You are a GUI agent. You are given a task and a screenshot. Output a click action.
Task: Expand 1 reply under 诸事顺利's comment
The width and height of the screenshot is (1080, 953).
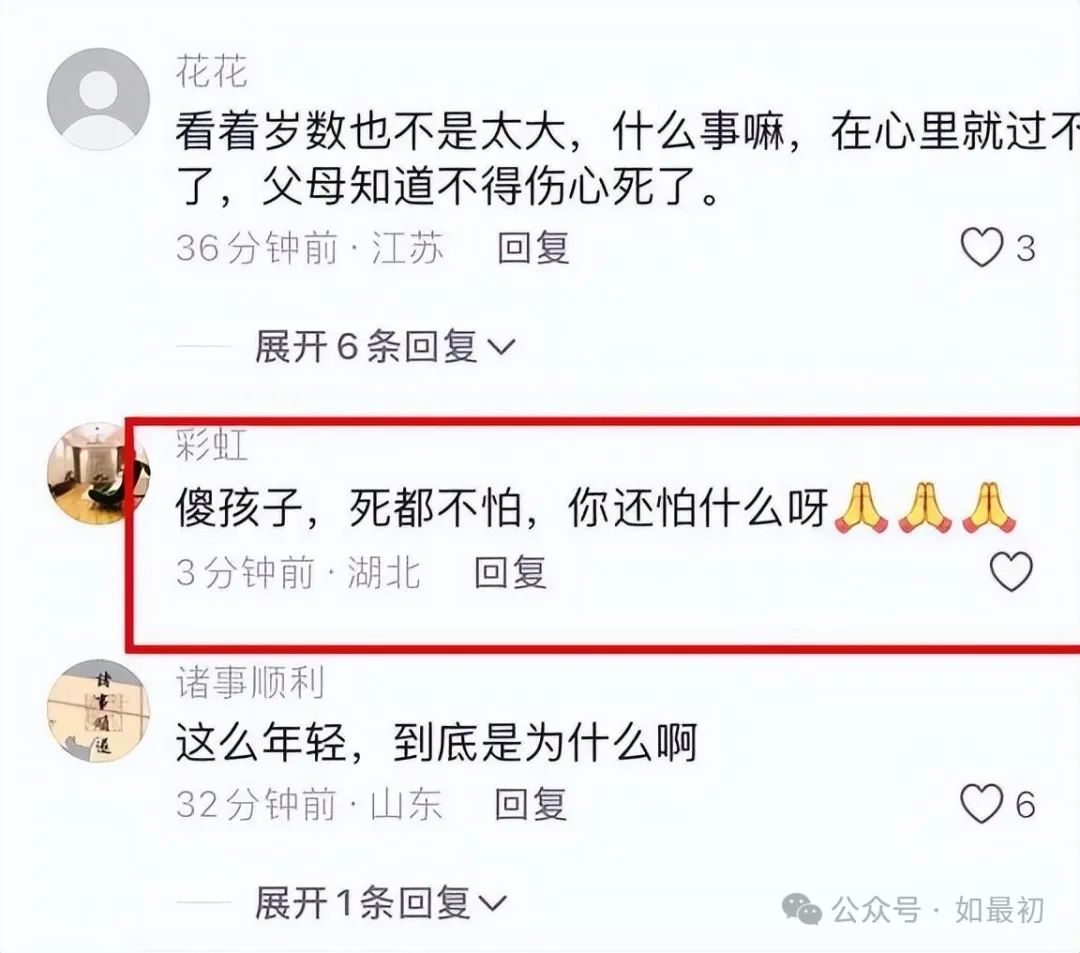380,902
